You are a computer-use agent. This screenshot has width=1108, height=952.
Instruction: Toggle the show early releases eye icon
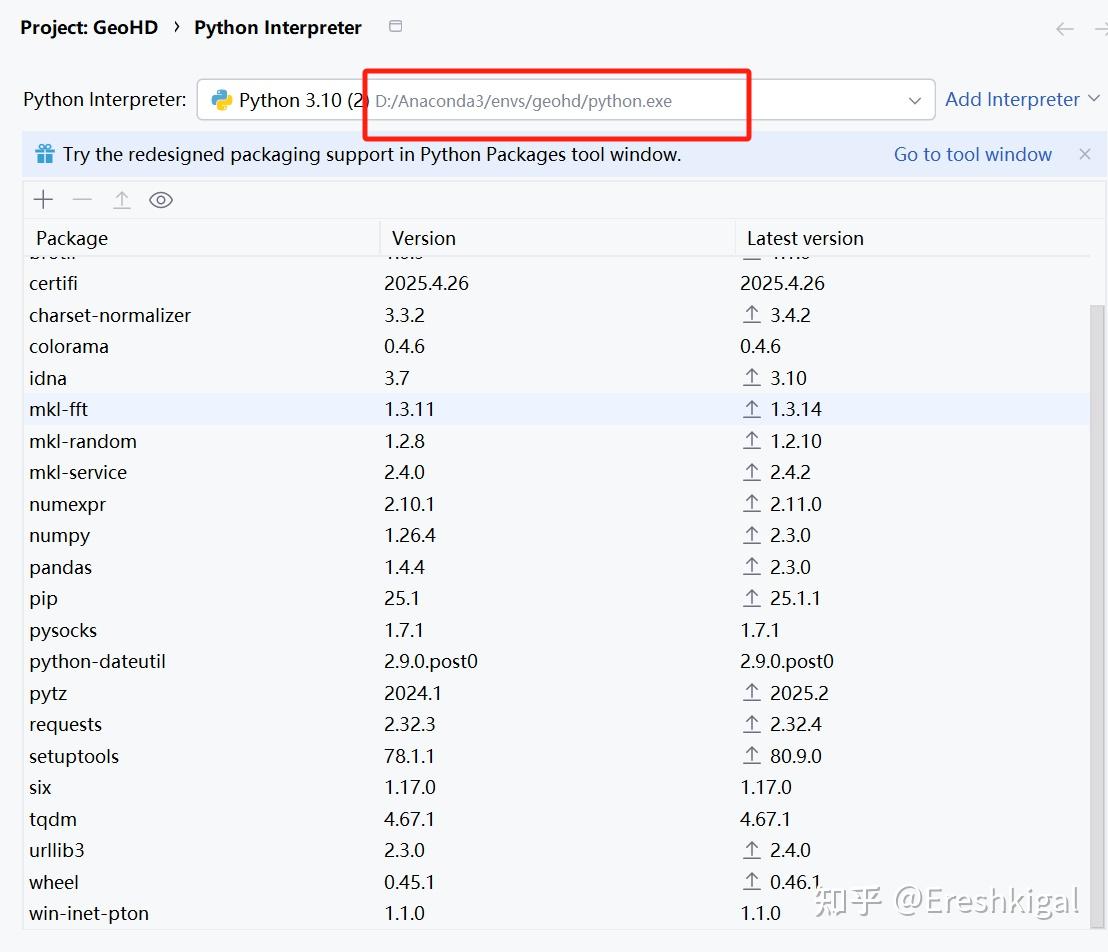pos(161,200)
